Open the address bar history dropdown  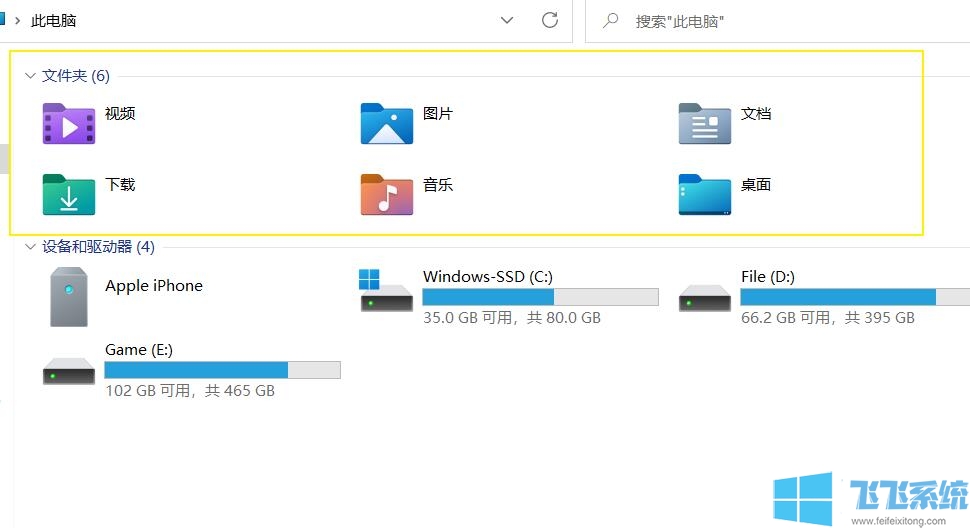click(x=507, y=20)
